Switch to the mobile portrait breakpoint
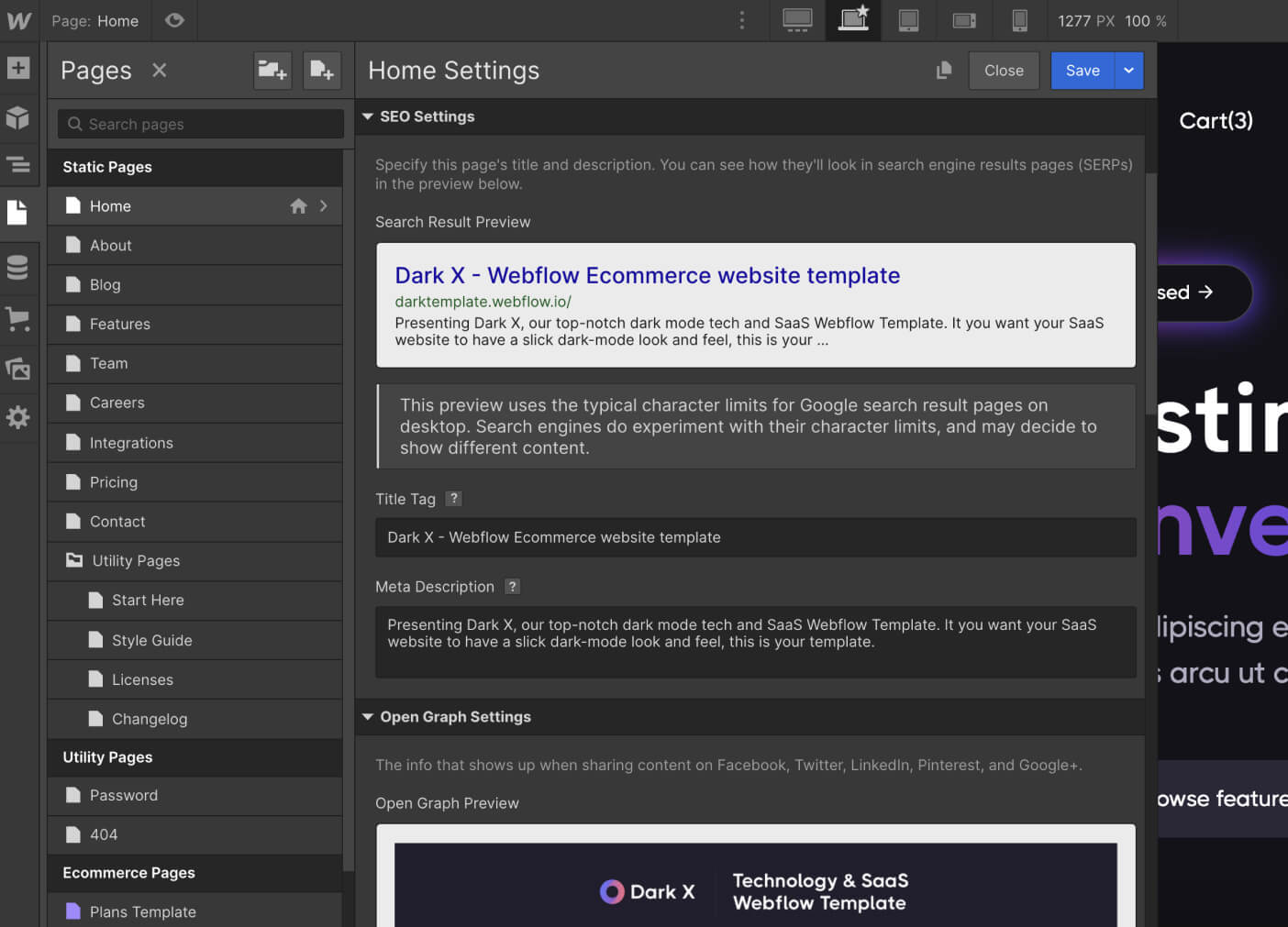The height and width of the screenshot is (927, 1288). (1019, 20)
